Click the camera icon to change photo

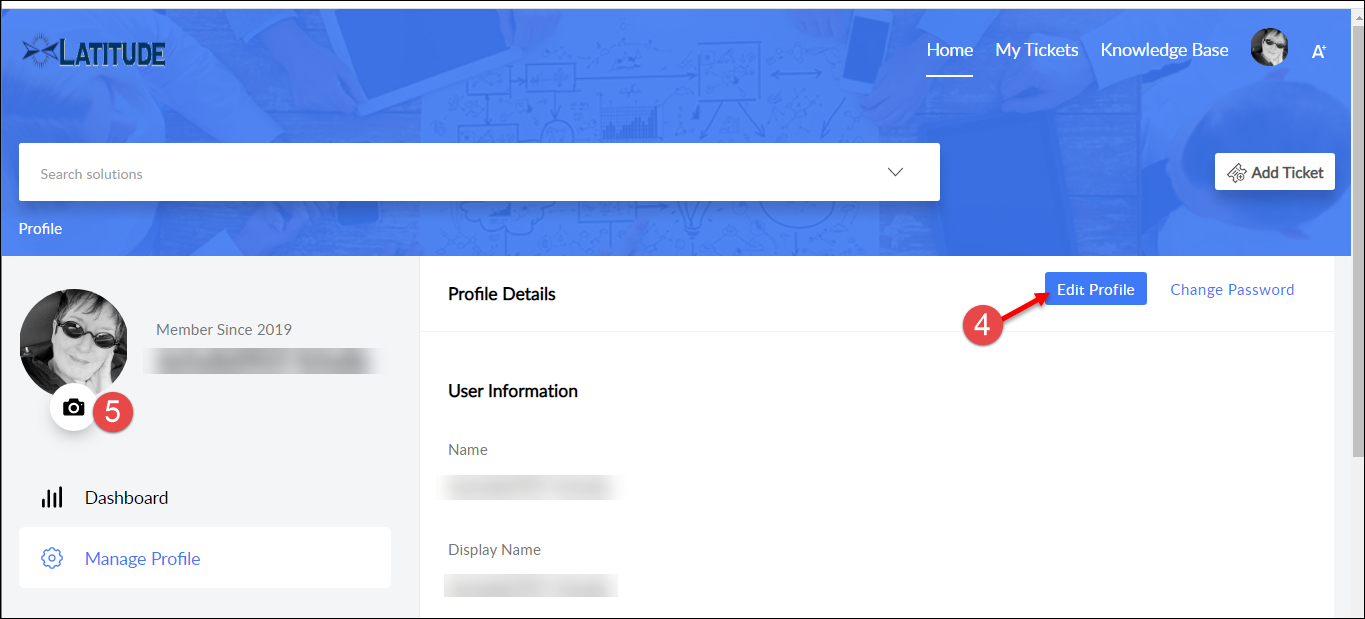(x=73, y=408)
